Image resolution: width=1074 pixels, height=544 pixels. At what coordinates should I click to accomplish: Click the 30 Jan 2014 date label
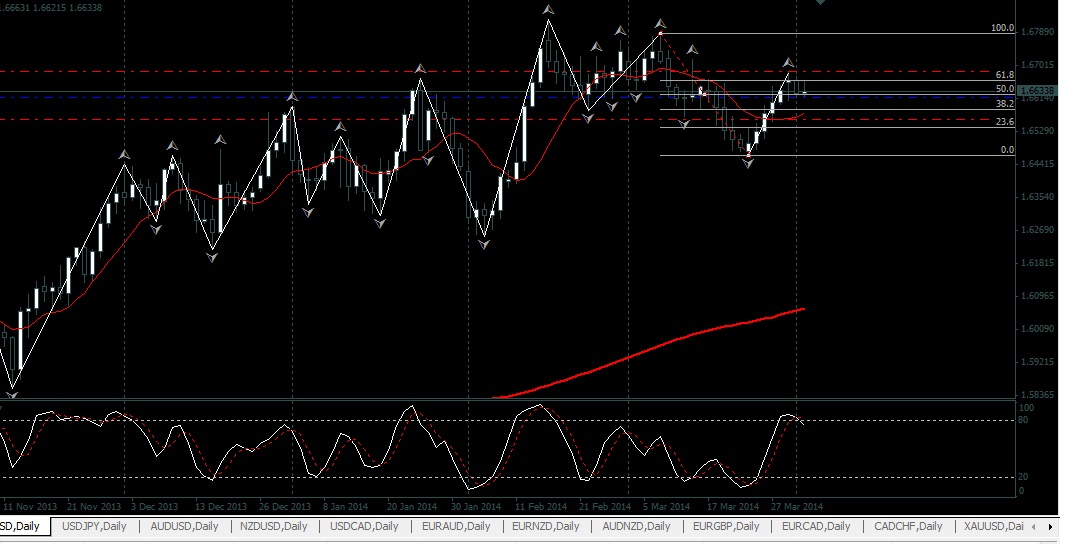click(x=476, y=507)
